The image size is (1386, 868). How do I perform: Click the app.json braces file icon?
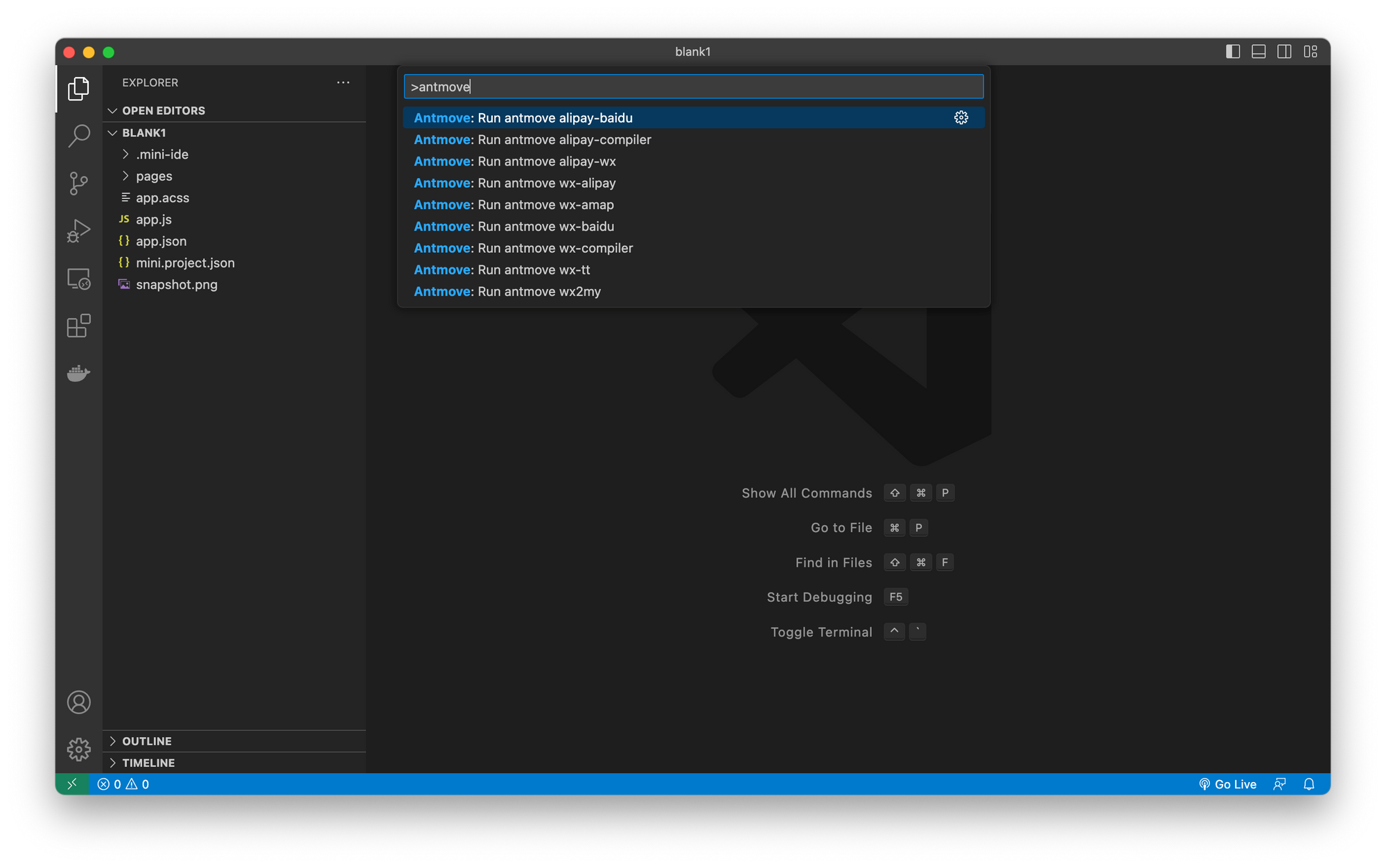click(x=124, y=240)
